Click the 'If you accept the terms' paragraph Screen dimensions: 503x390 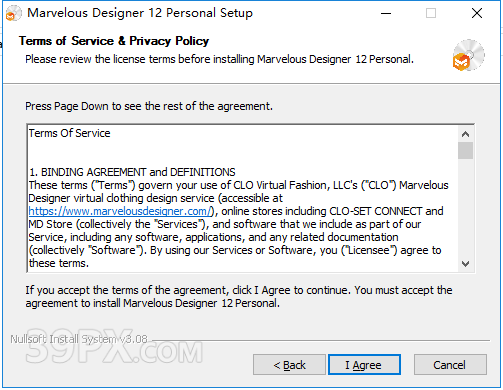[x=239, y=297]
